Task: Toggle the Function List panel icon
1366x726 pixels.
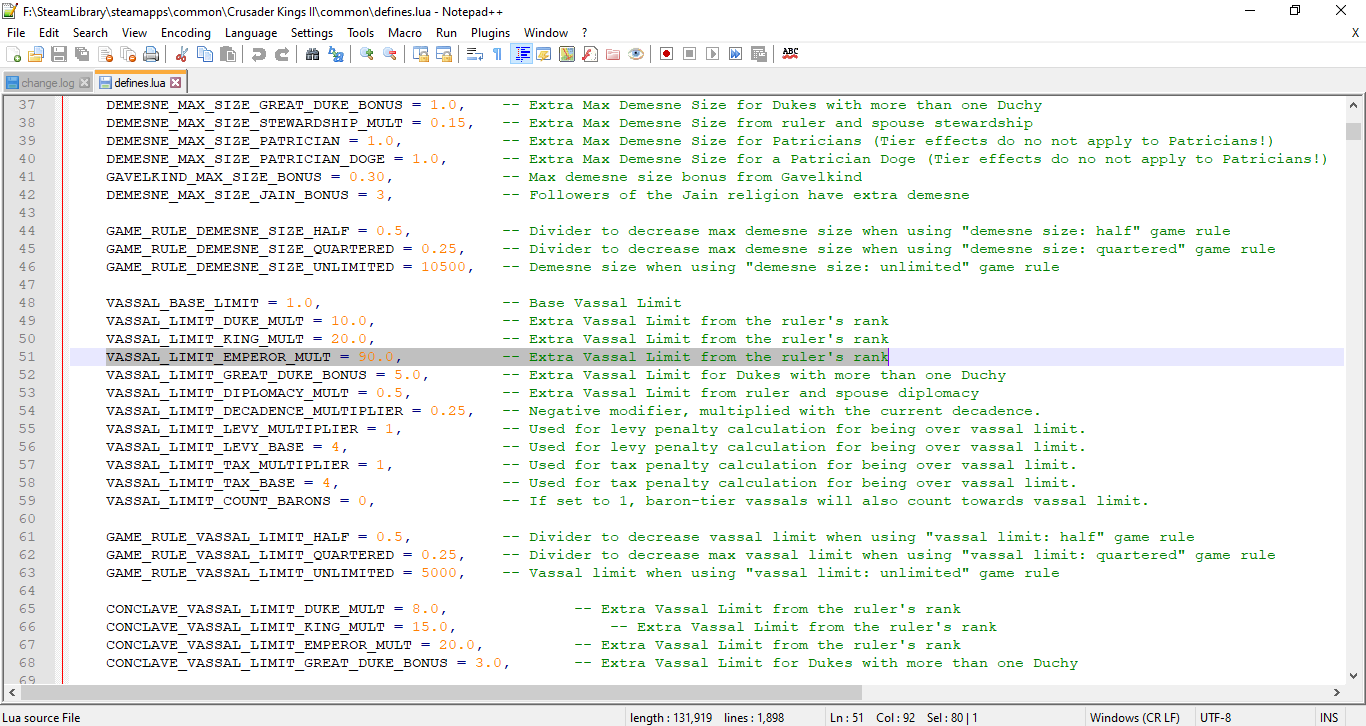Action: (x=590, y=54)
